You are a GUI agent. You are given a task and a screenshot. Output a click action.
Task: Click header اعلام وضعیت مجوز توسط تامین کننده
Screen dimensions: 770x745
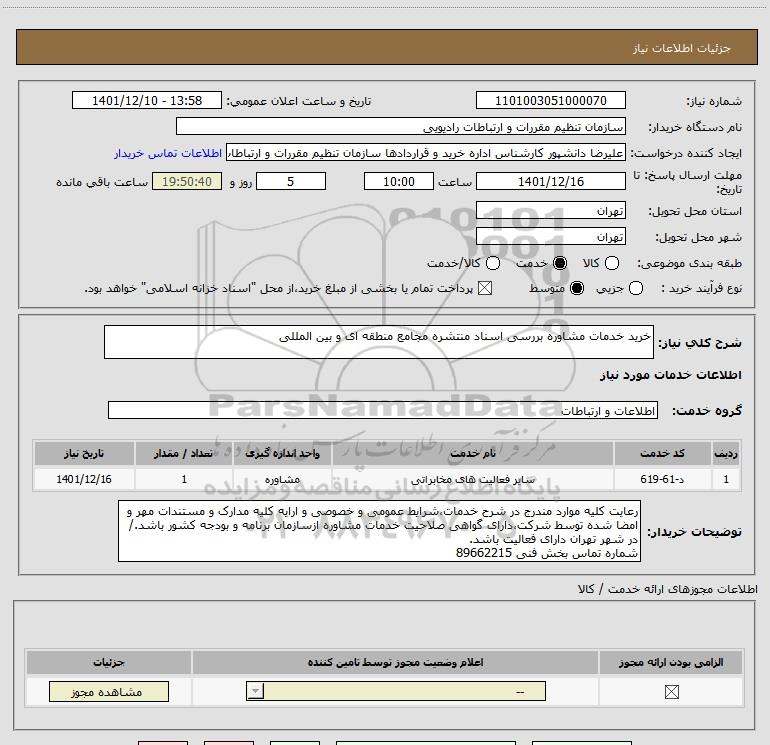point(395,662)
